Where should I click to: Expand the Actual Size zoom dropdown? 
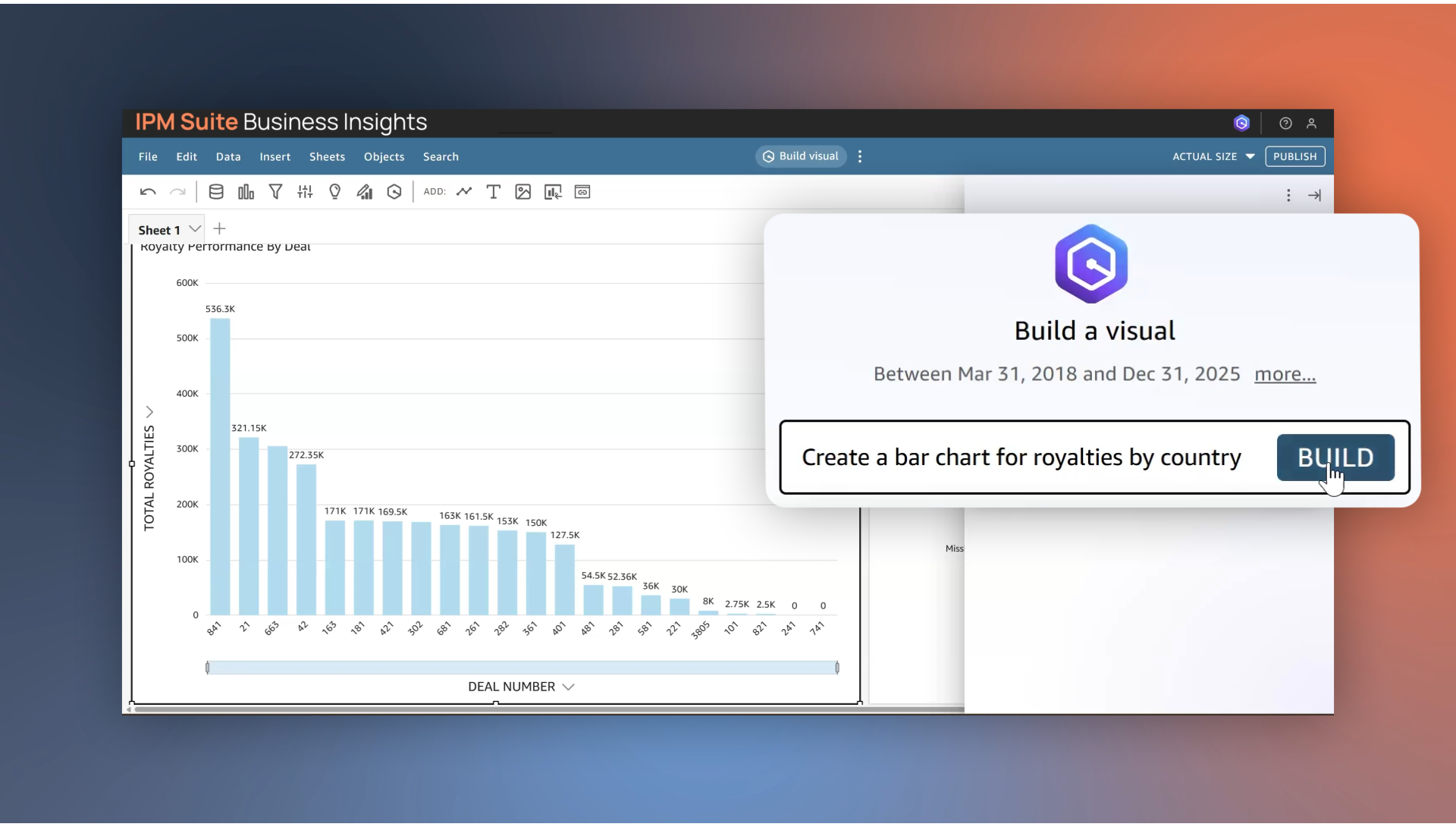point(1213,156)
